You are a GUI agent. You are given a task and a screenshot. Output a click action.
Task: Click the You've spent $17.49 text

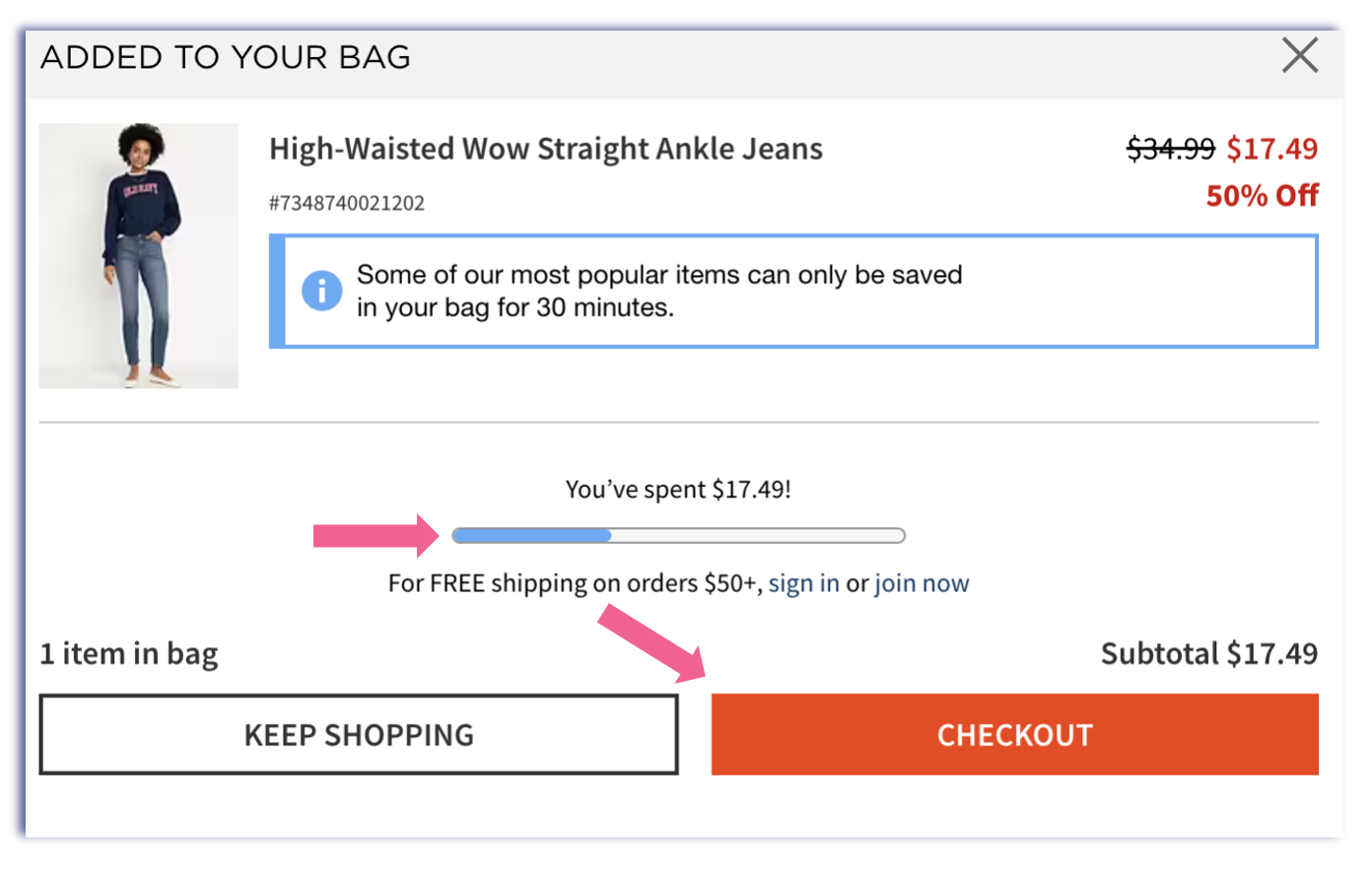coord(678,490)
